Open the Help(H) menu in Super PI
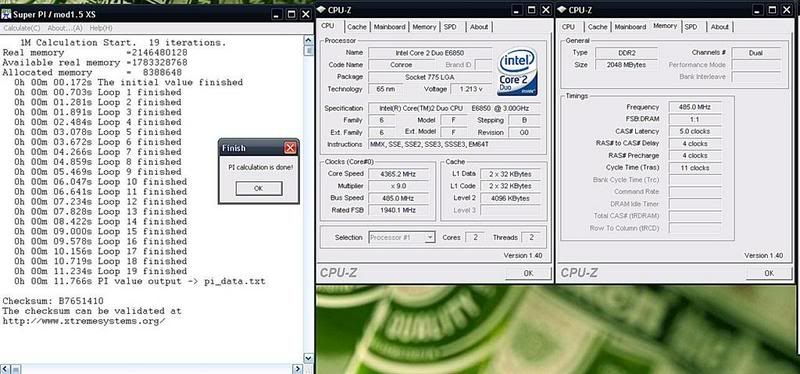 [x=101, y=28]
